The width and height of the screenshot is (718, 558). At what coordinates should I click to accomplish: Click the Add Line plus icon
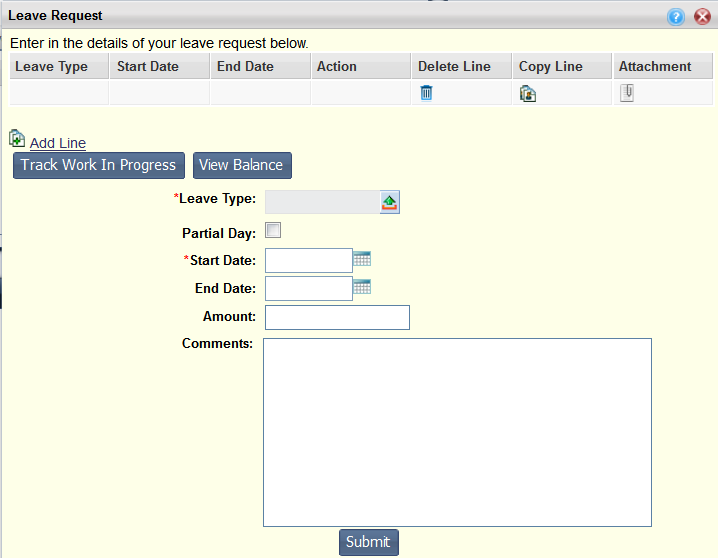[x=17, y=138]
